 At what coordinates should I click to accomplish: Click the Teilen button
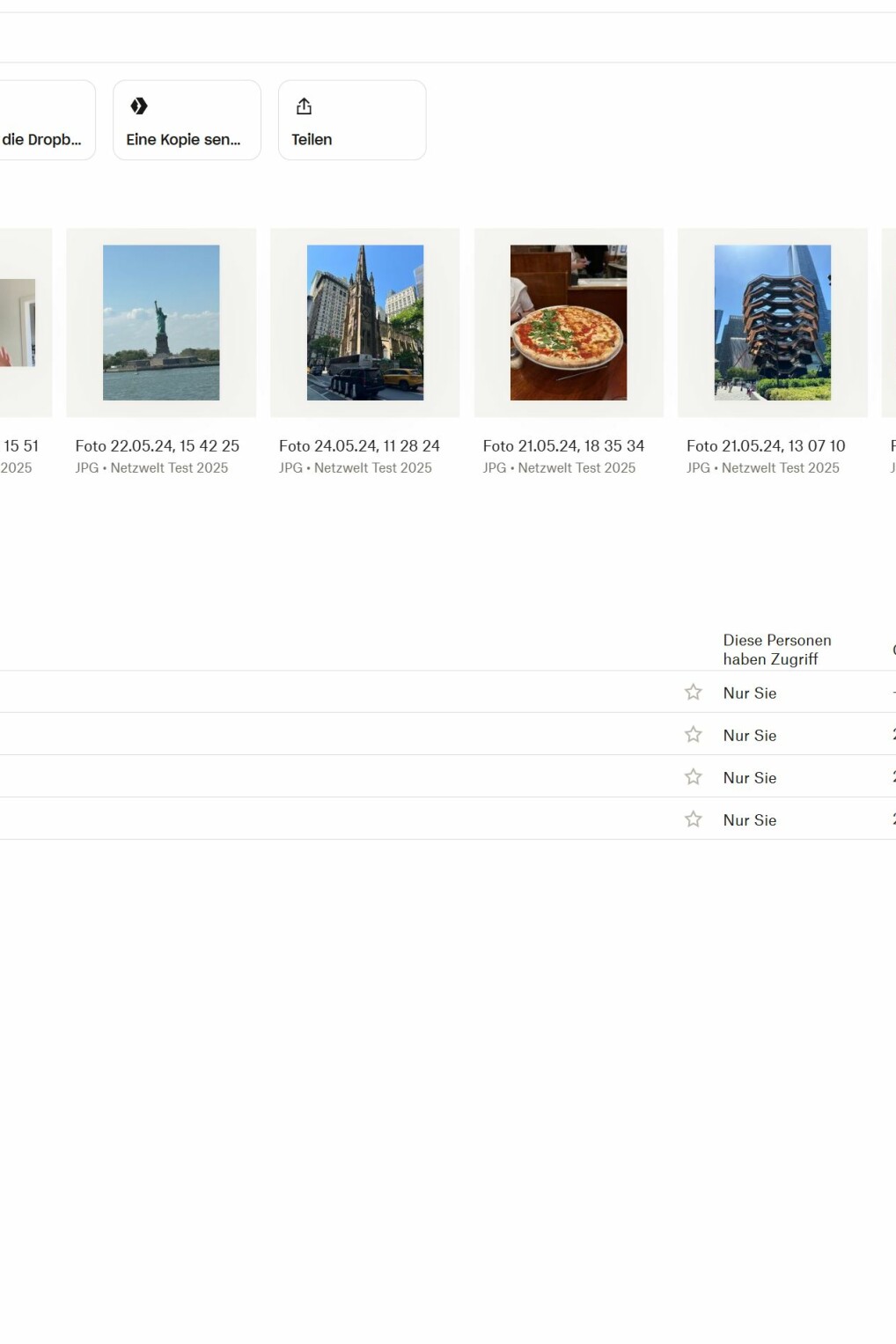point(351,120)
